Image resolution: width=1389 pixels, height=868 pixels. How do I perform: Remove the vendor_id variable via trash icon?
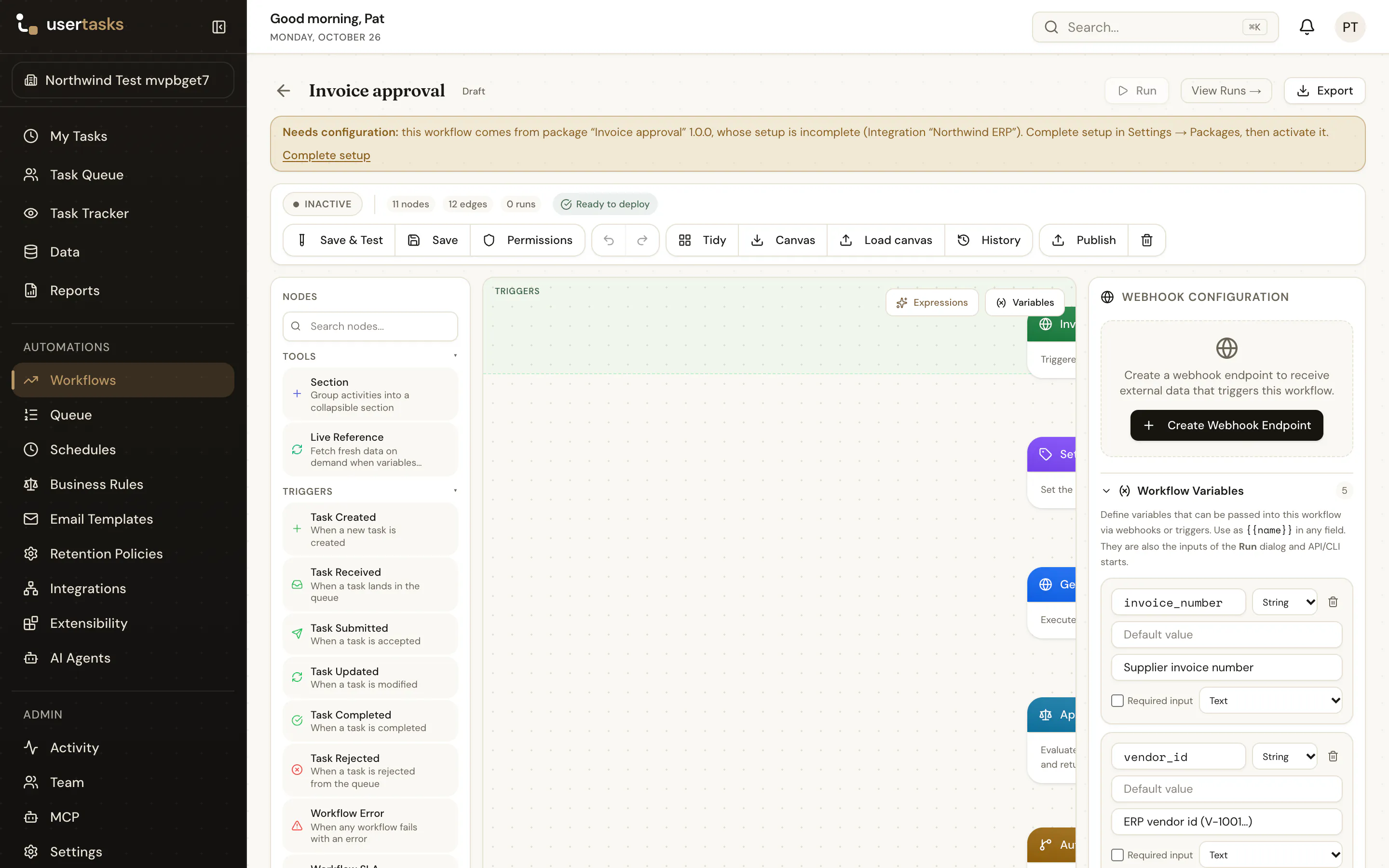(1333, 756)
